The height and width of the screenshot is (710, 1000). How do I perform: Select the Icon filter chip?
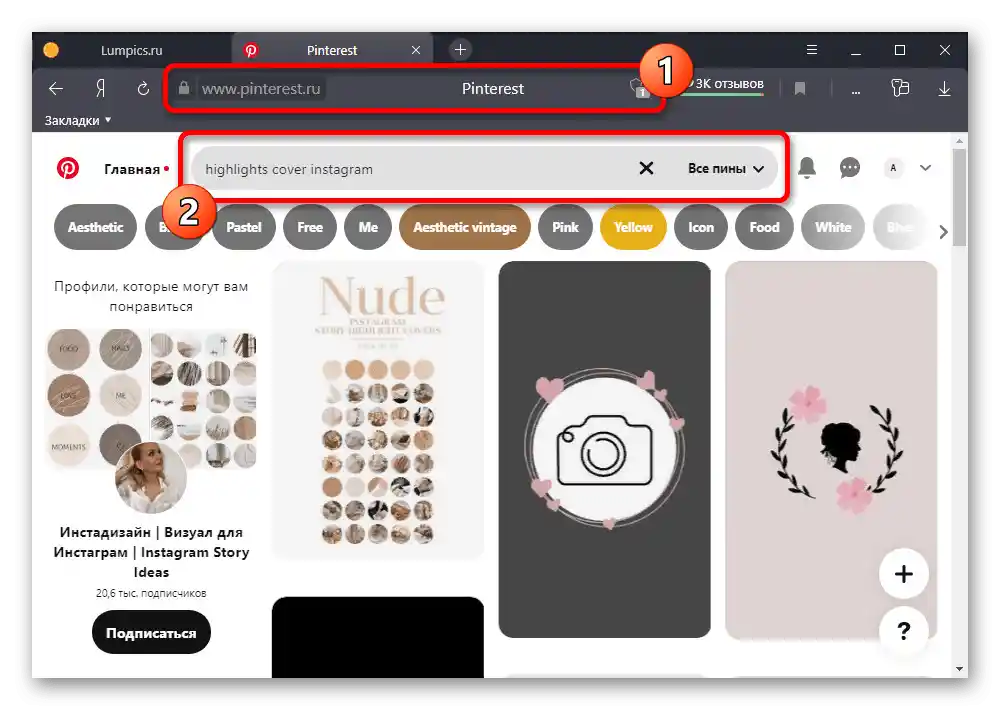click(701, 227)
